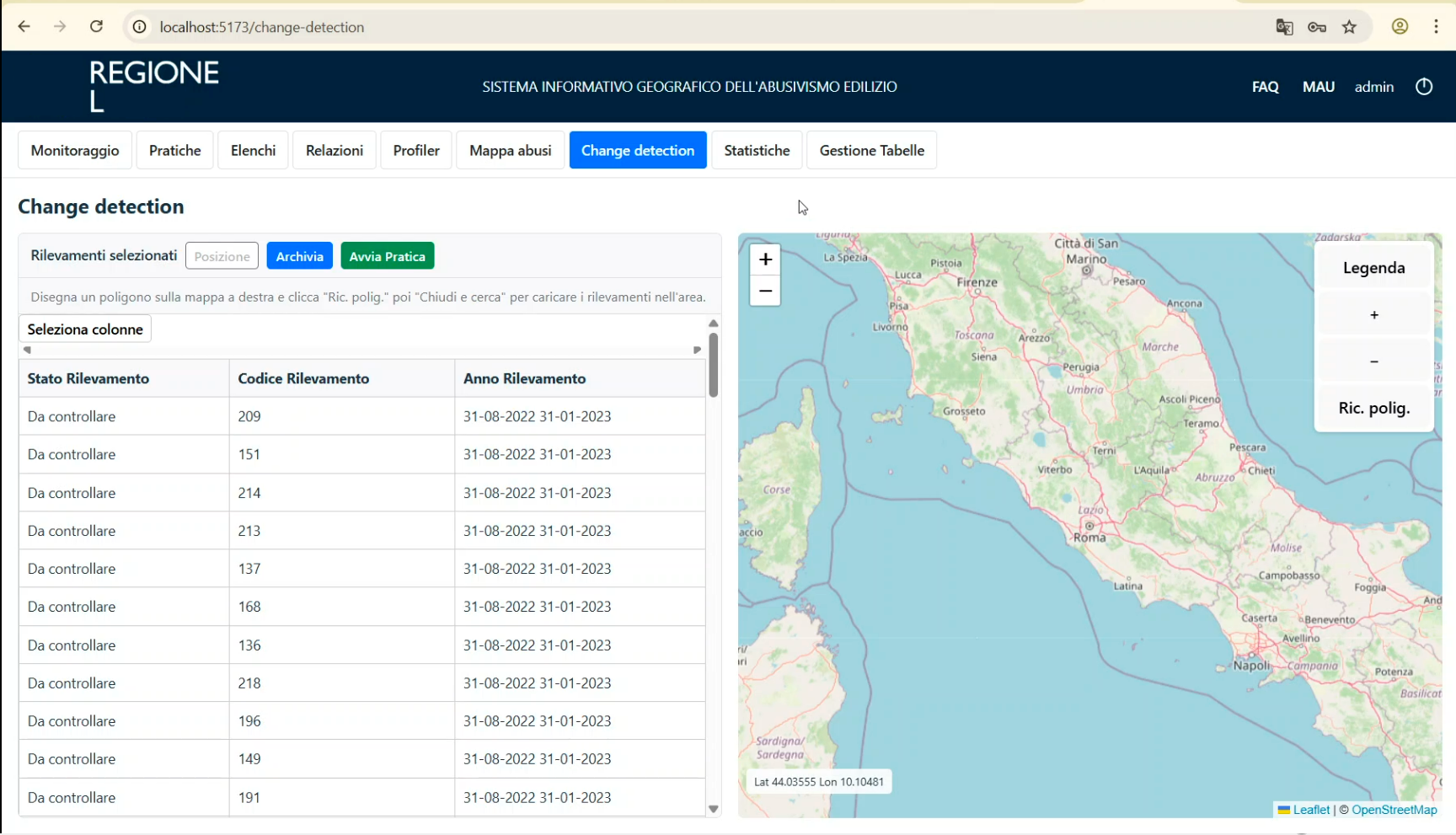Click the logout power icon
1456x835 pixels.
(1424, 87)
